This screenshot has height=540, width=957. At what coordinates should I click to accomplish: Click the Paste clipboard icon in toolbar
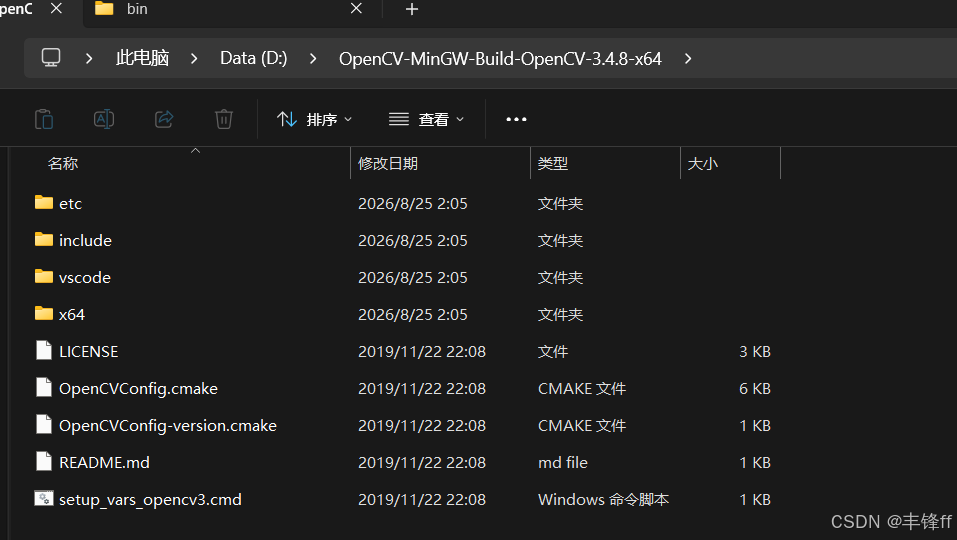(44, 119)
